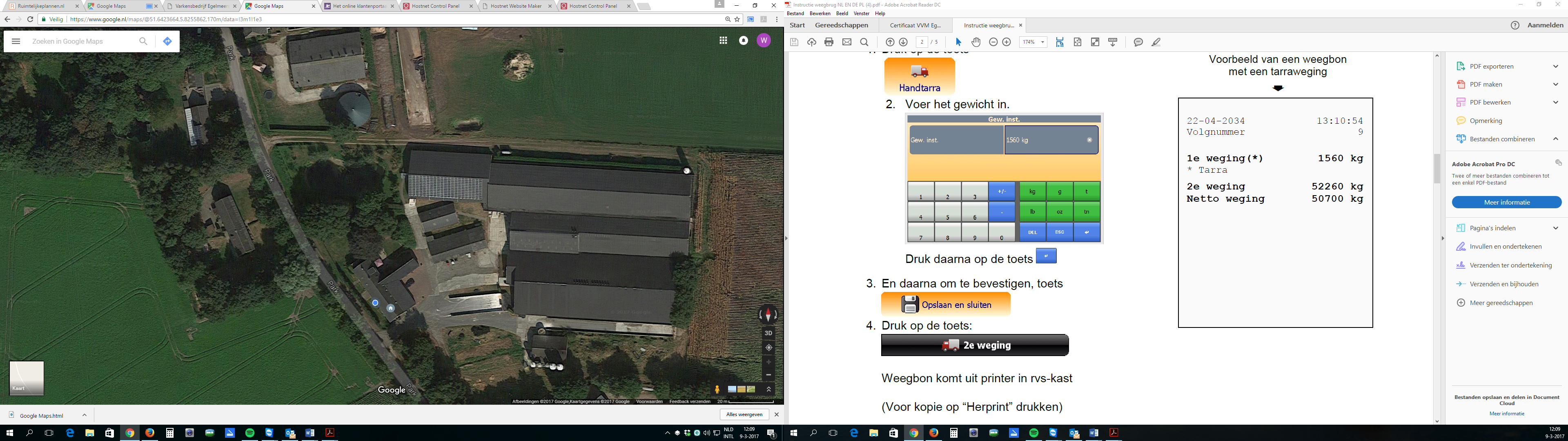
Task: Add a comment using the speech bubble tool
Action: 1138,42
